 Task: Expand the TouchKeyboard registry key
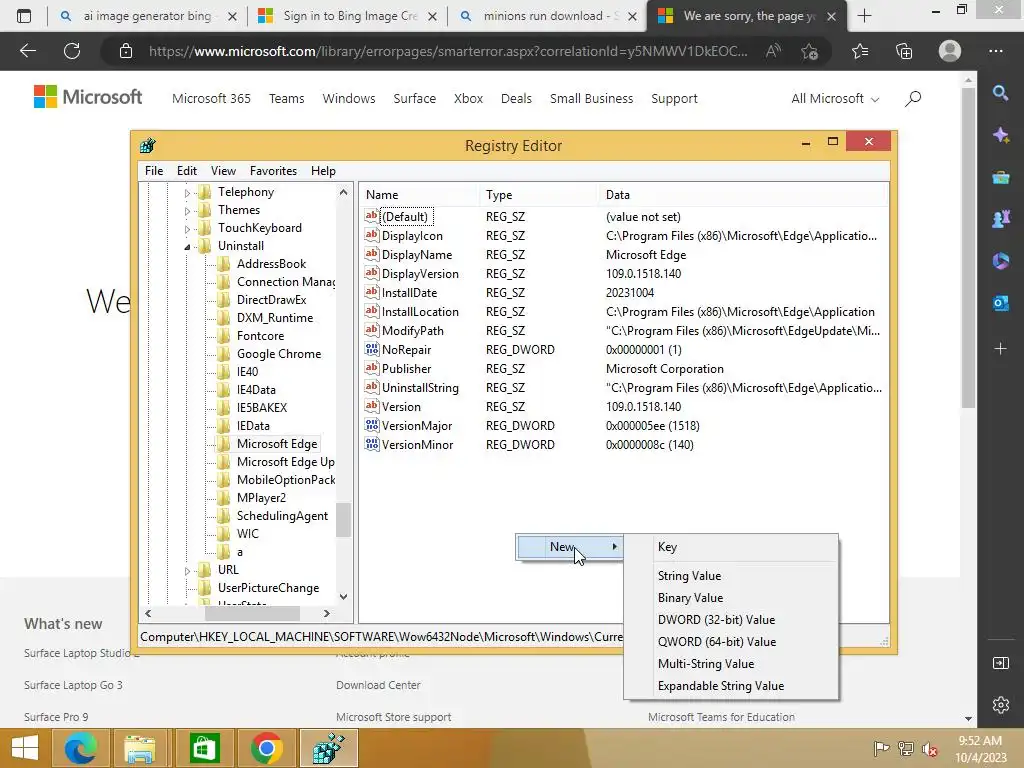point(187,229)
